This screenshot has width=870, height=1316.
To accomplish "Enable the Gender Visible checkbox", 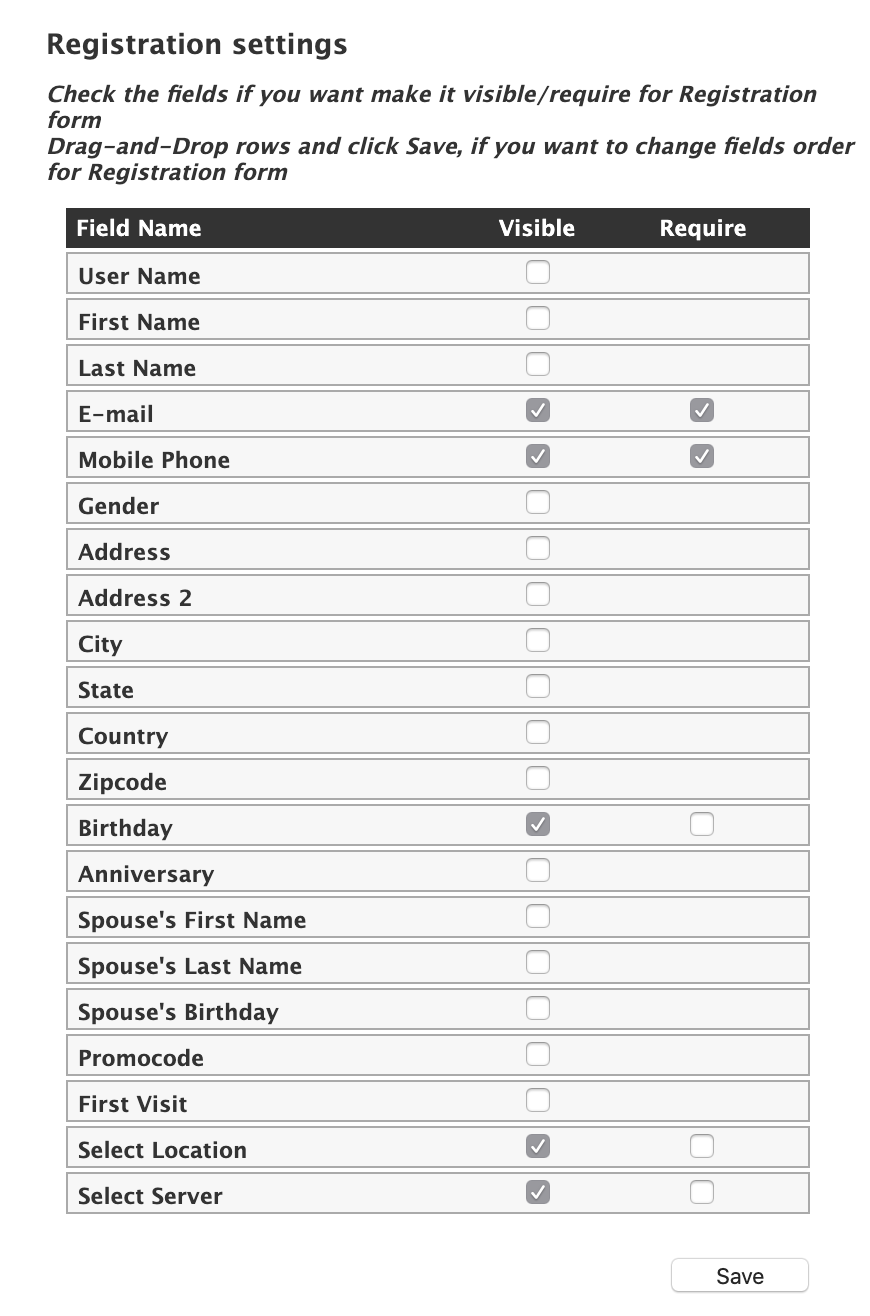I will (x=537, y=502).
